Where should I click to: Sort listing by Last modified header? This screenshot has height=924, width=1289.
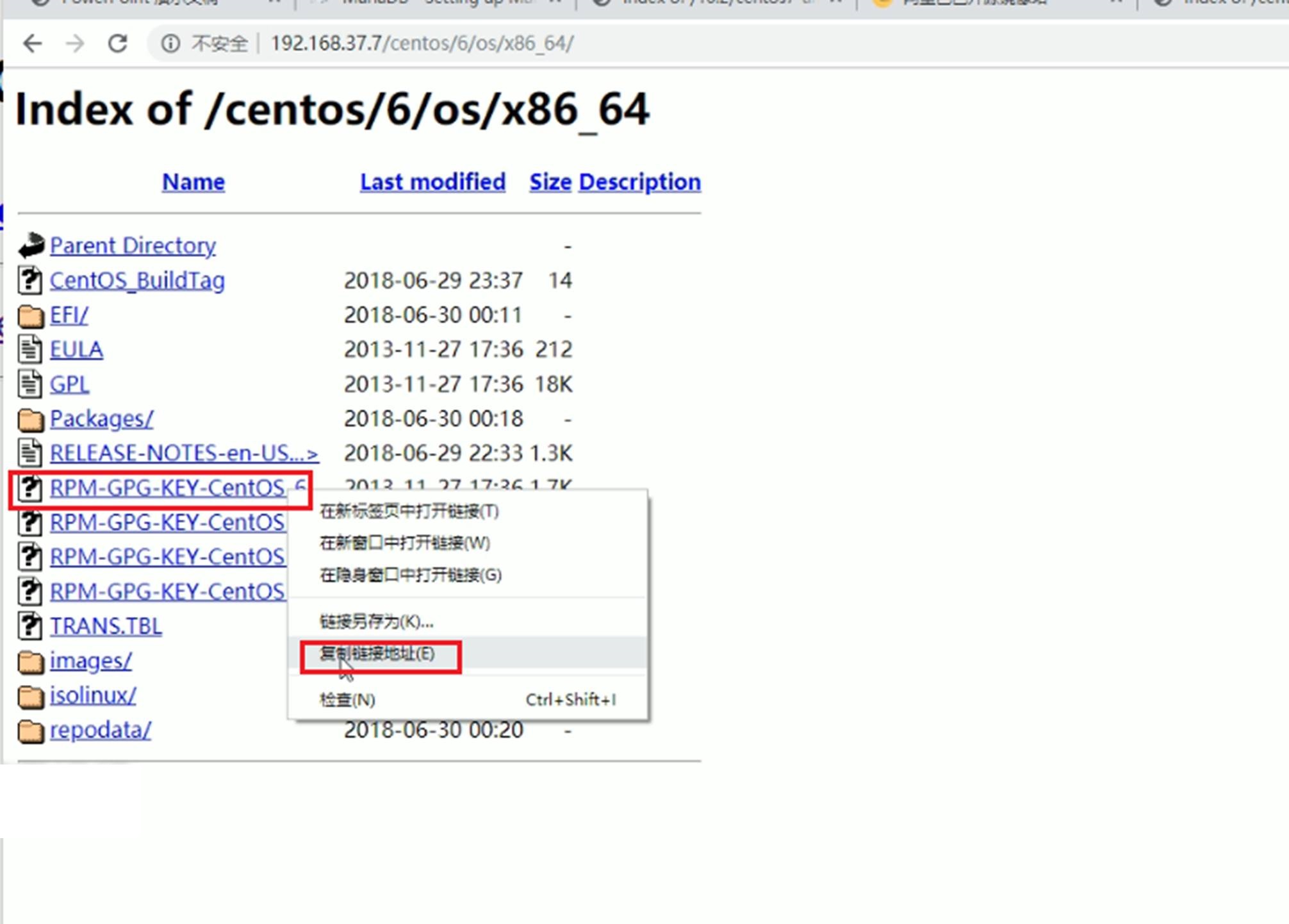(432, 182)
